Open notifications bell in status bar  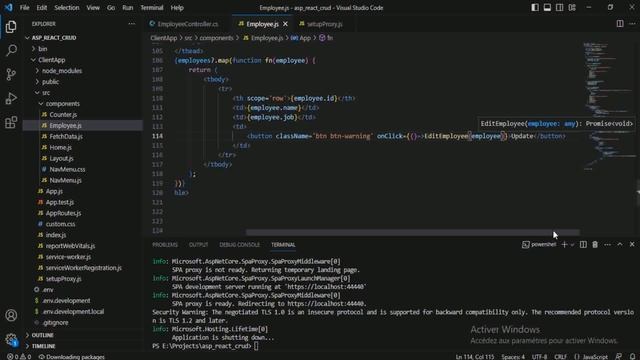(632, 357)
